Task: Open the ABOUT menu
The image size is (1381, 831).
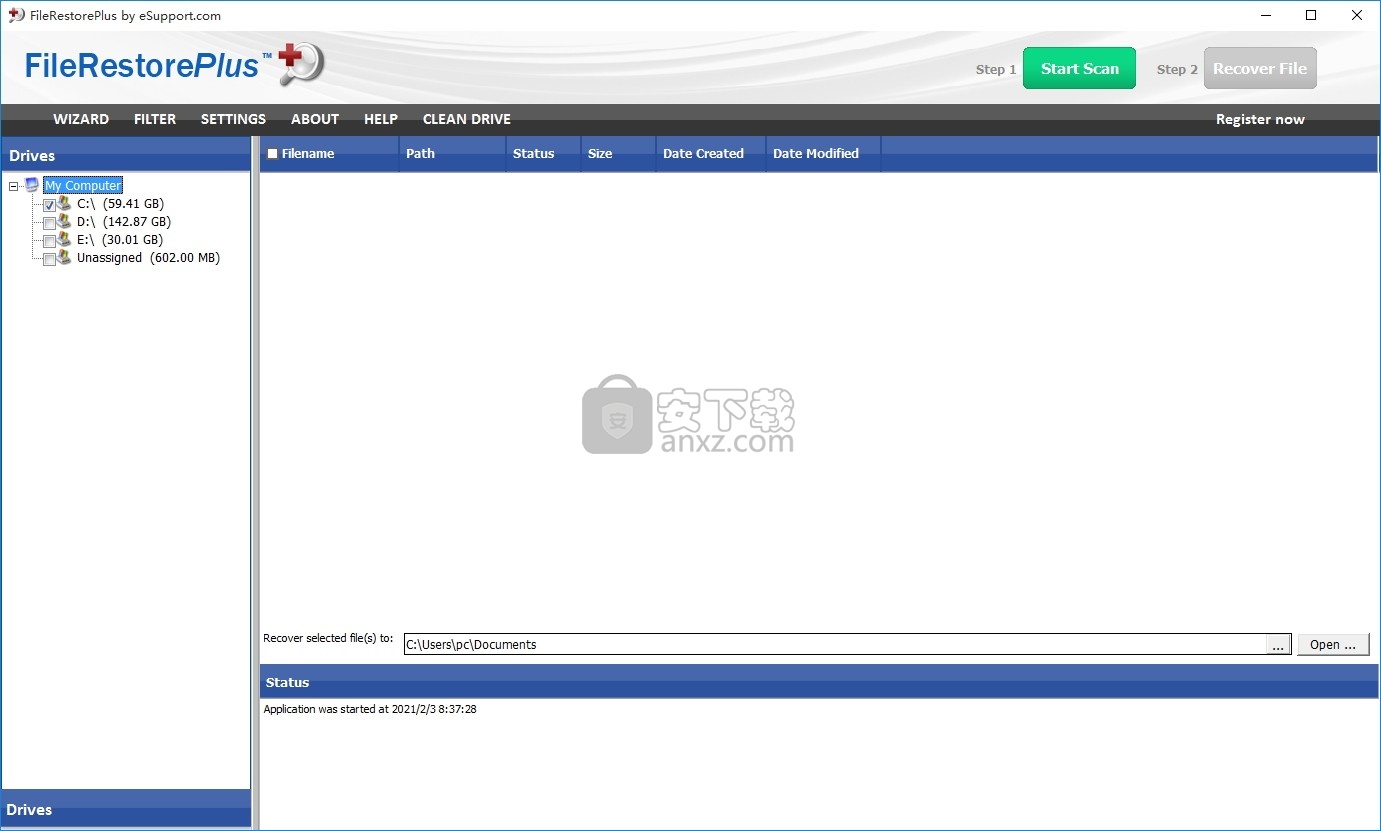Action: coord(315,119)
